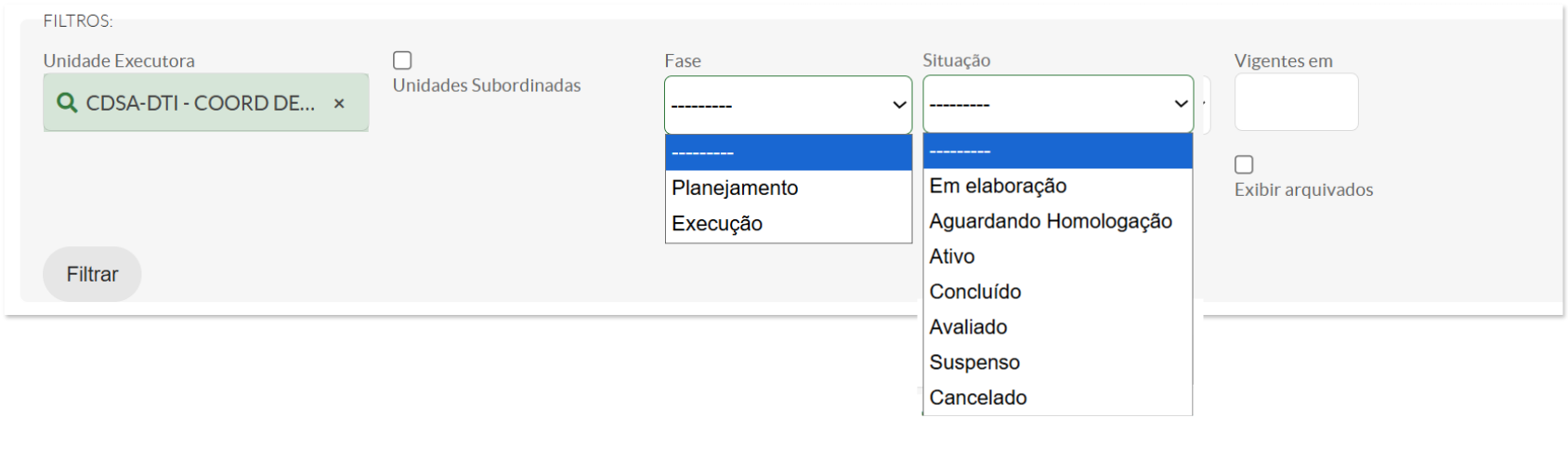Choose the blank option in the Fase list
This screenshot has width=1568, height=471.
(788, 152)
